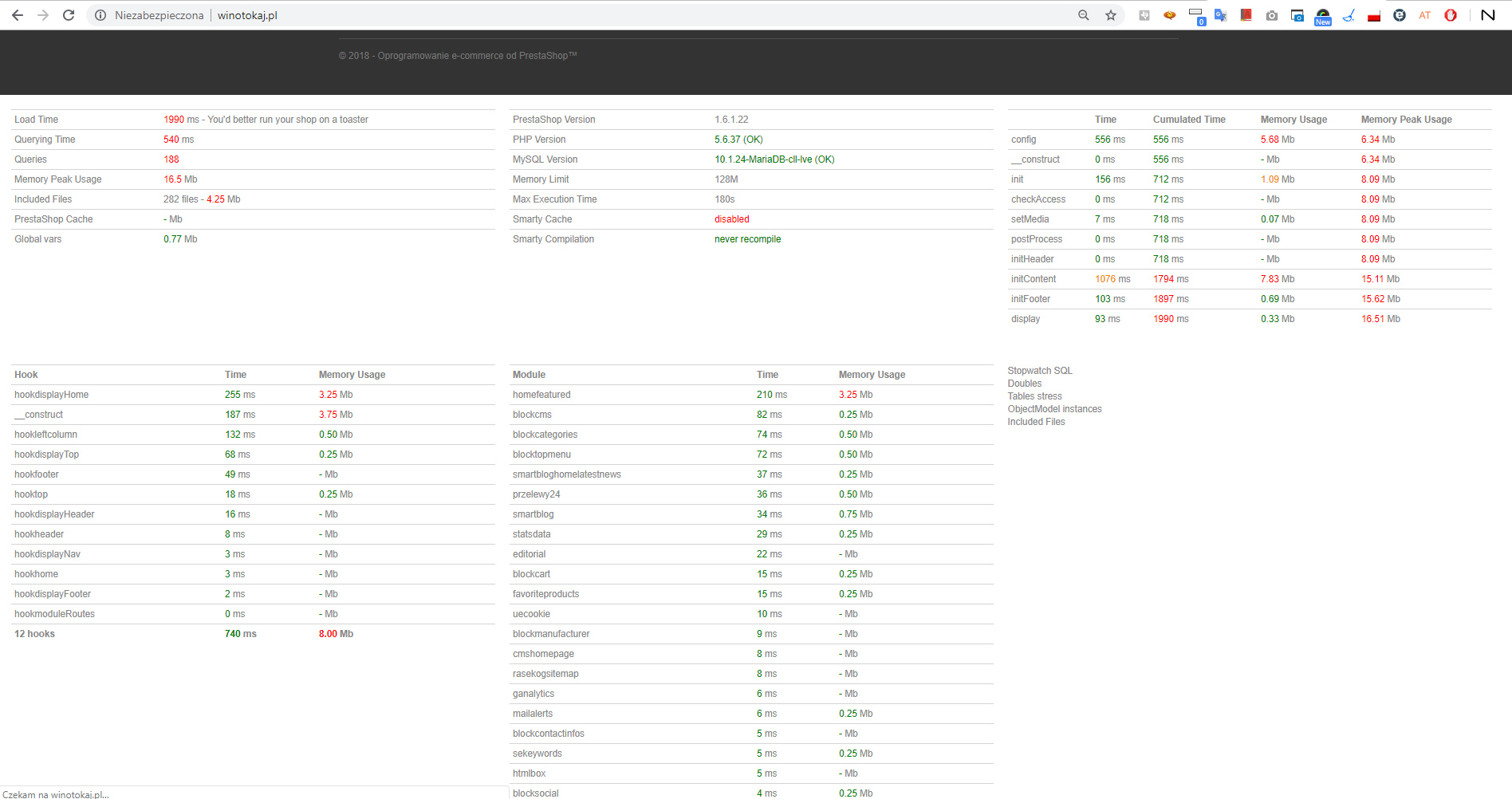This screenshot has width=1512, height=799.
Task: Click MySQL version '10.1.24-MariaDB-cll-lve (OK)'
Action: pos(774,159)
